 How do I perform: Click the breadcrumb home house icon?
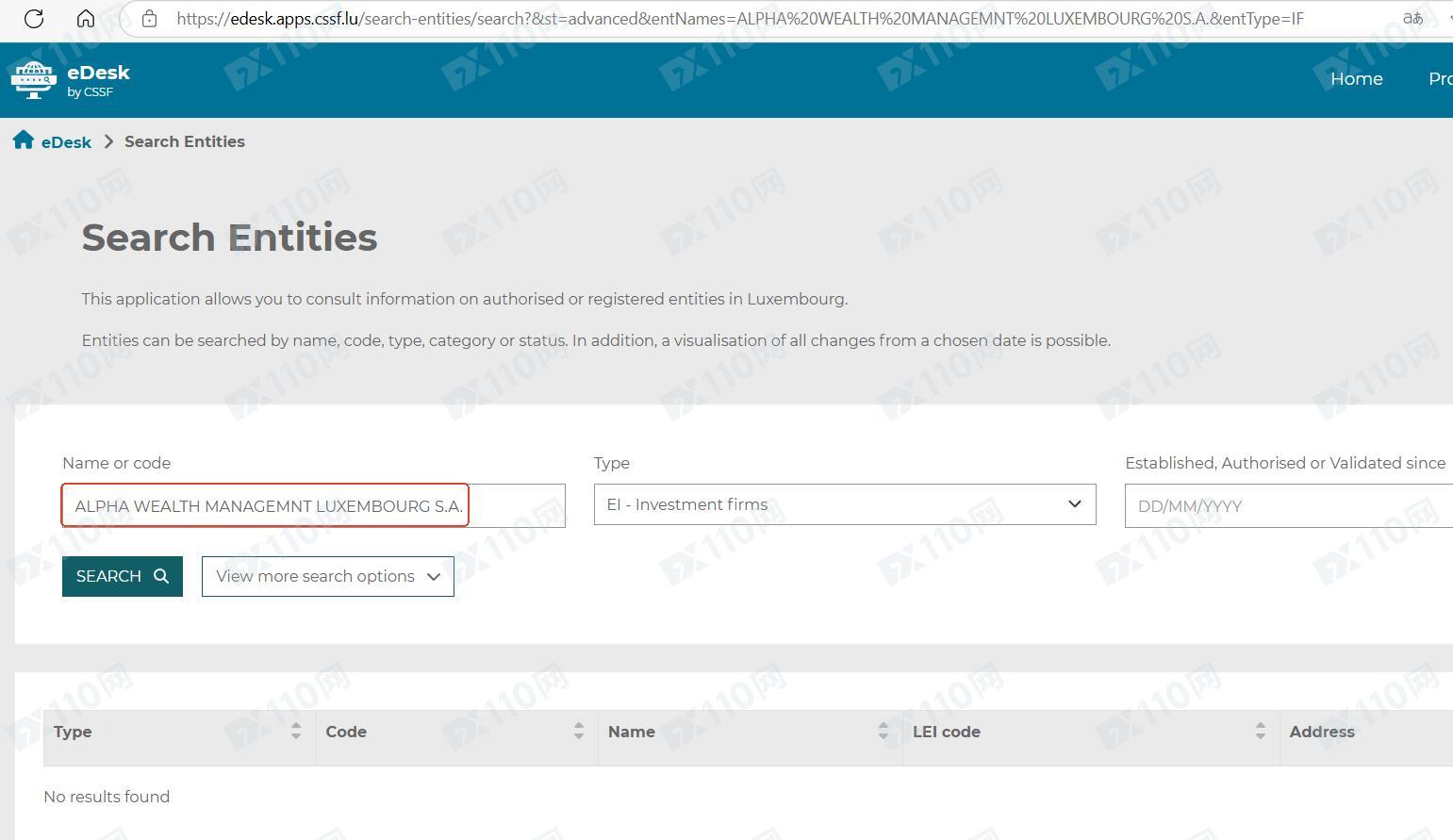click(x=24, y=140)
